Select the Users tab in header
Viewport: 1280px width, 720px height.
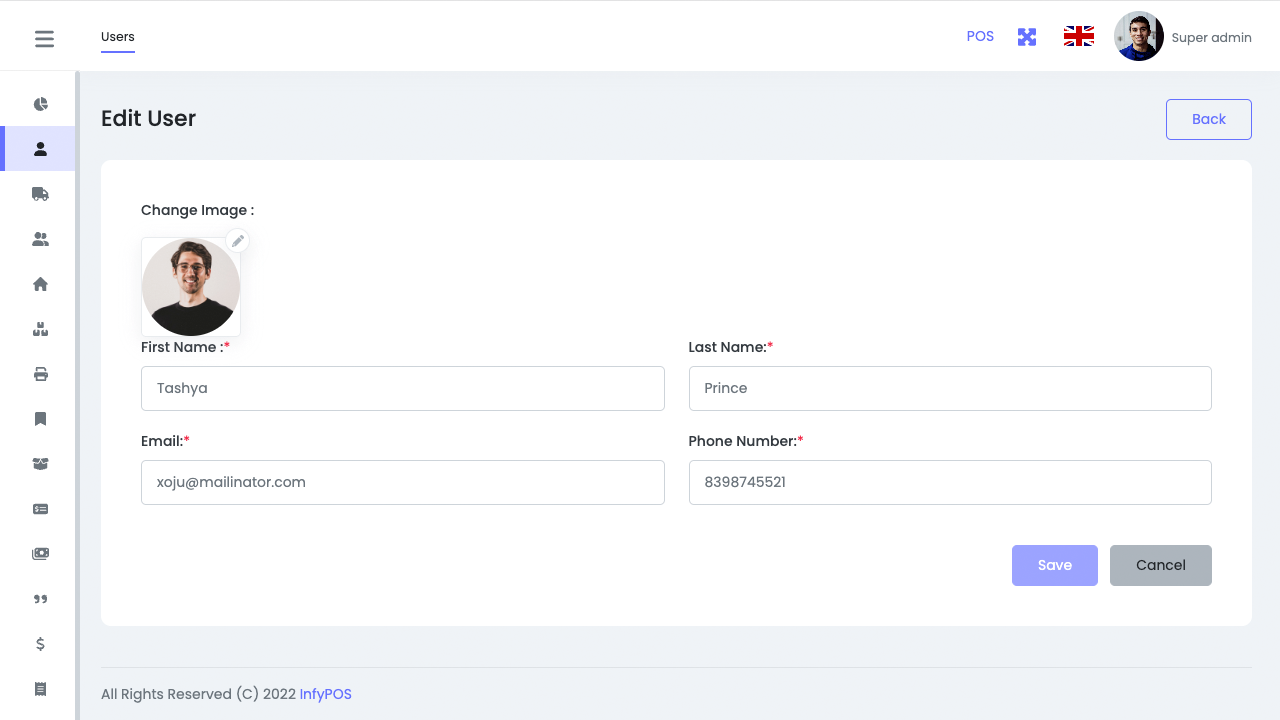(x=118, y=37)
